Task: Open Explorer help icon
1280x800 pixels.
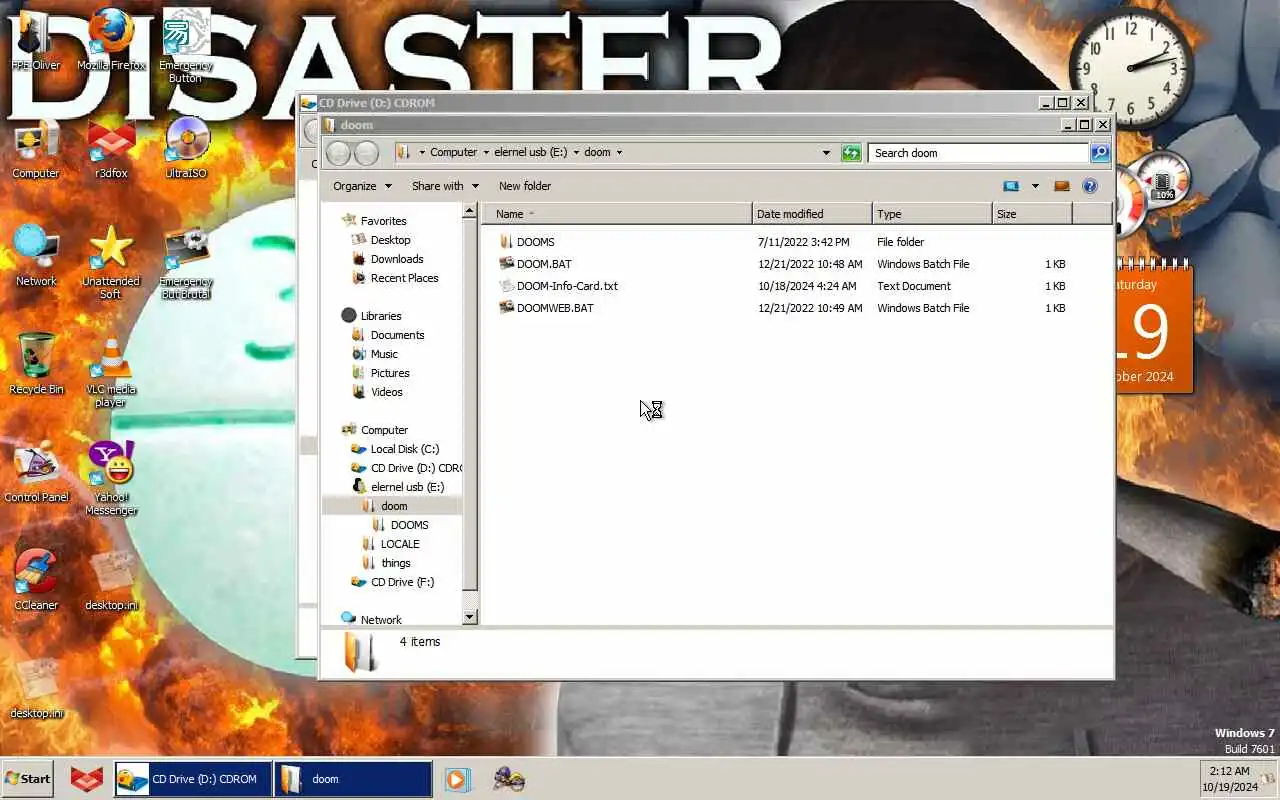Action: pos(1090,186)
